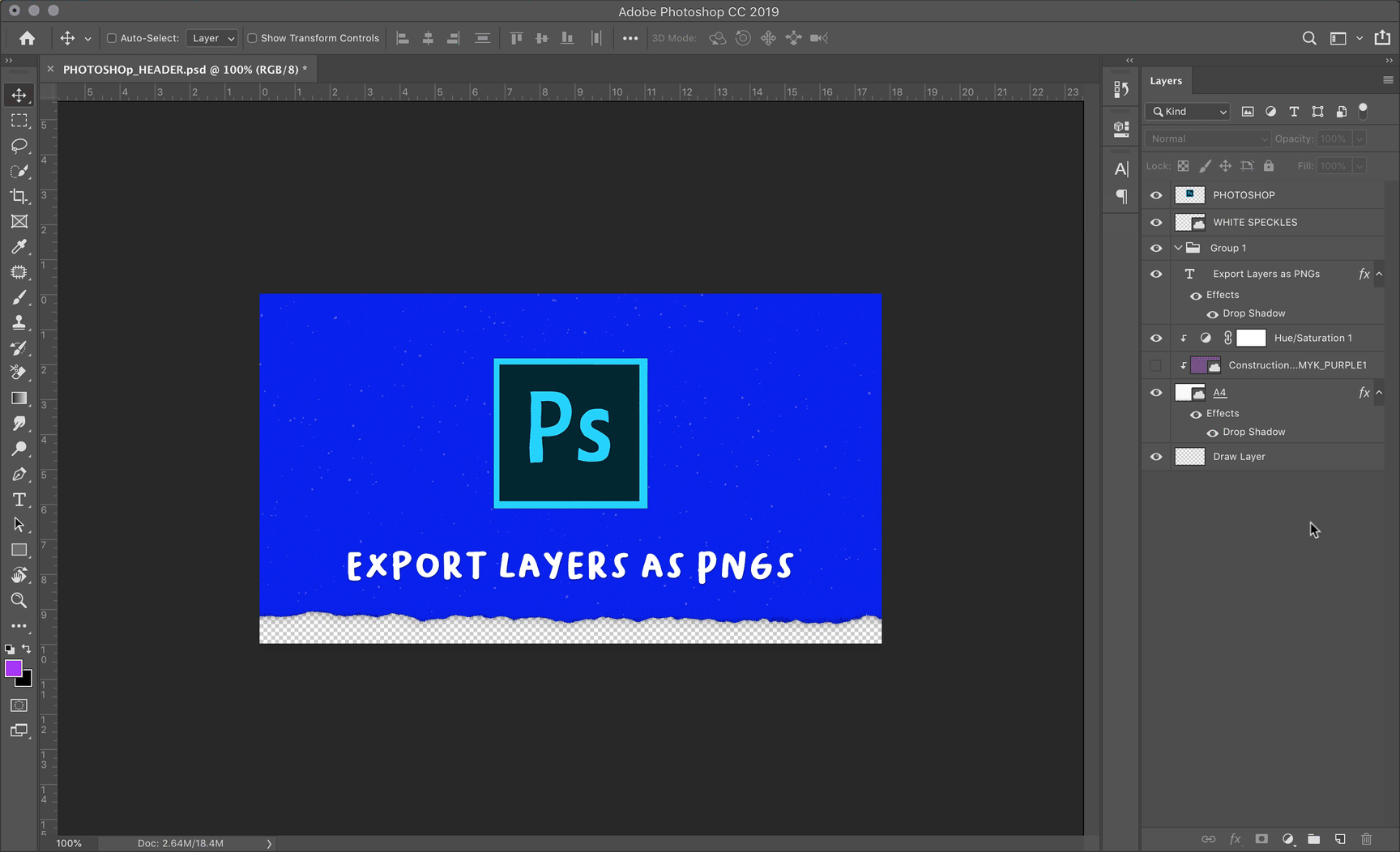The image size is (1400, 852).
Task: Select the Pen tool
Action: click(x=19, y=474)
